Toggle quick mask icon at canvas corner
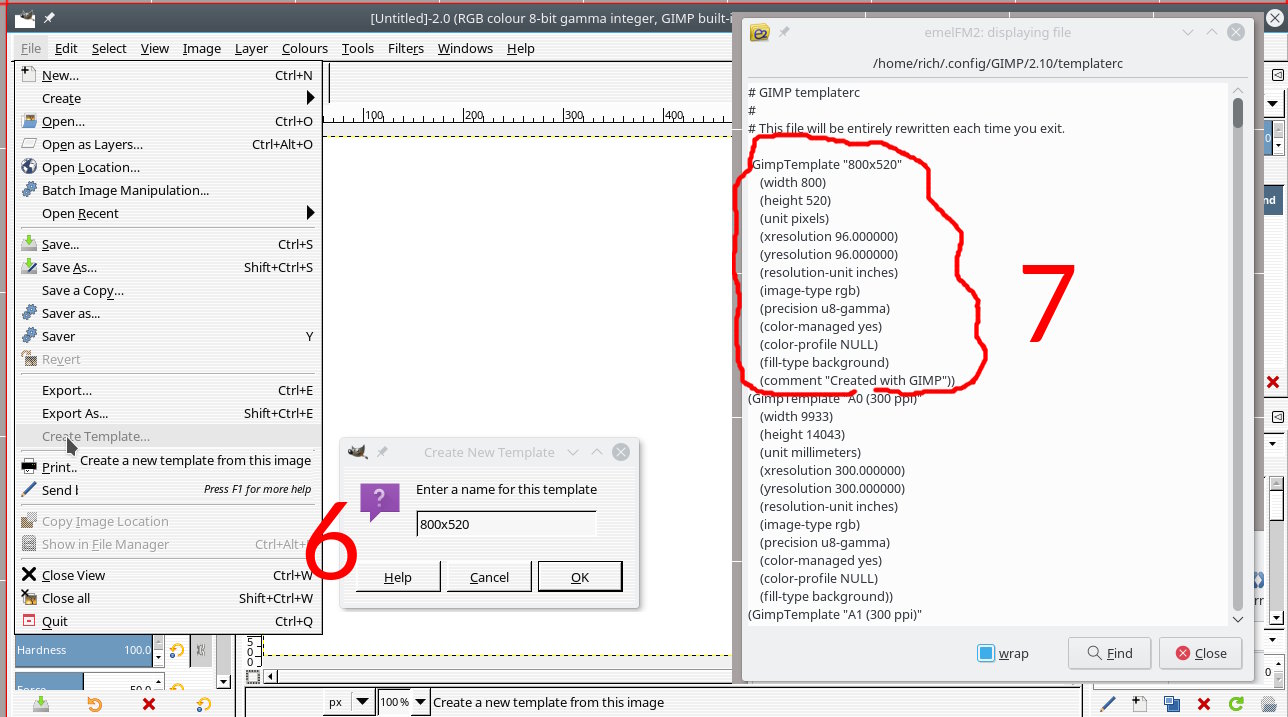This screenshot has width=1288, height=717. click(x=253, y=677)
